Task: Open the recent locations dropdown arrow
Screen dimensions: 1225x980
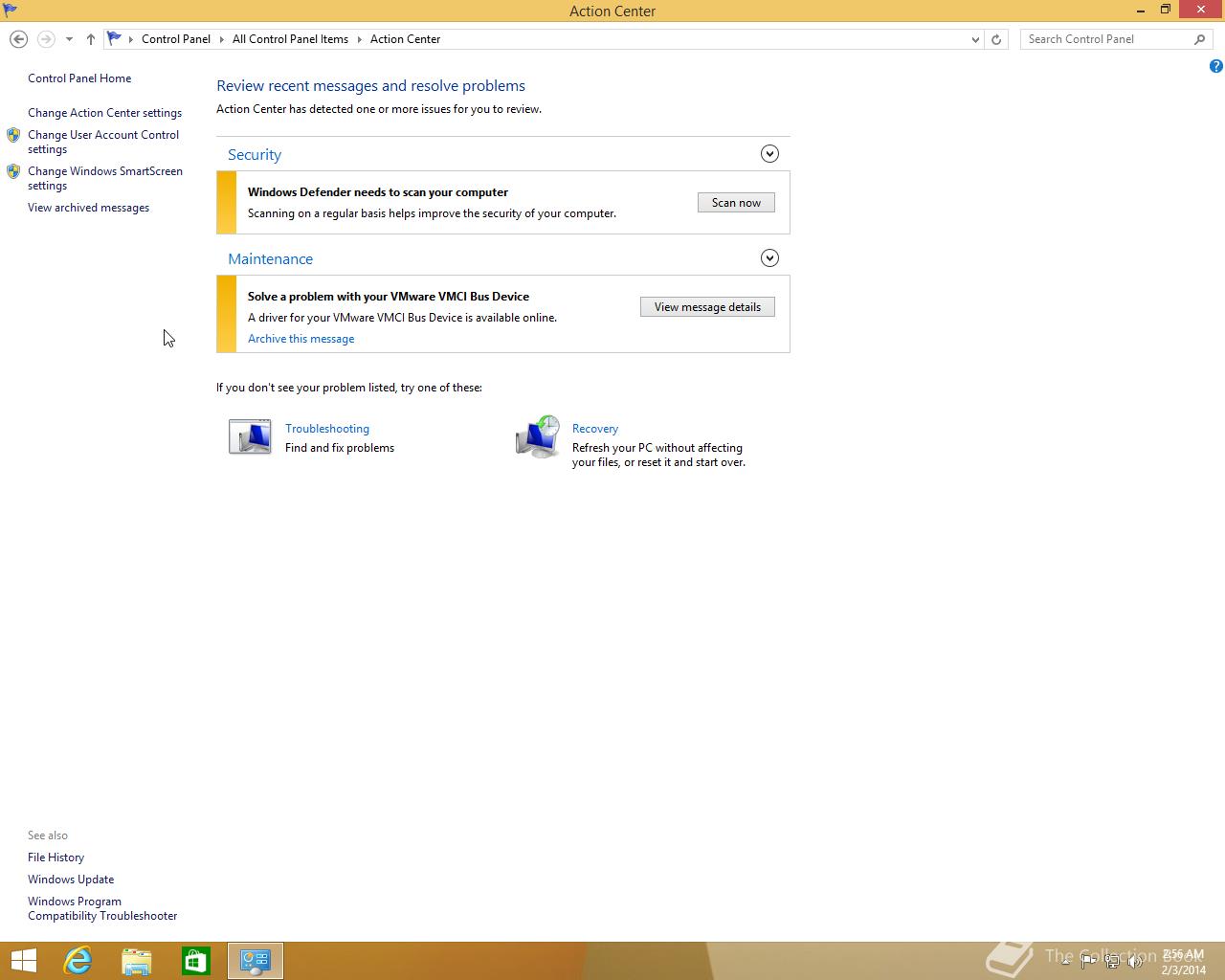Action: click(69, 39)
